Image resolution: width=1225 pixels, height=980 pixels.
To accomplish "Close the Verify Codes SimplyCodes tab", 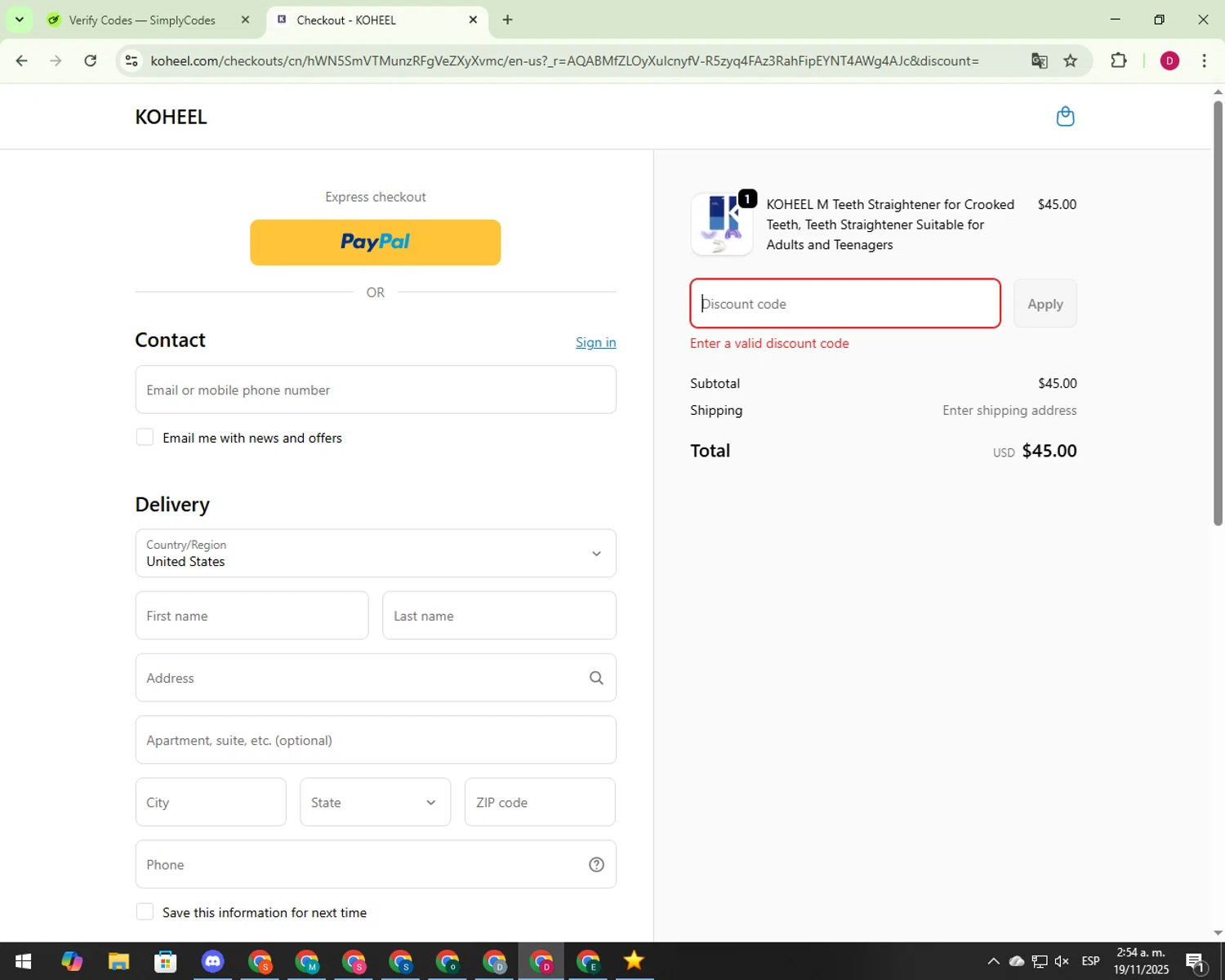I will click(x=245, y=20).
